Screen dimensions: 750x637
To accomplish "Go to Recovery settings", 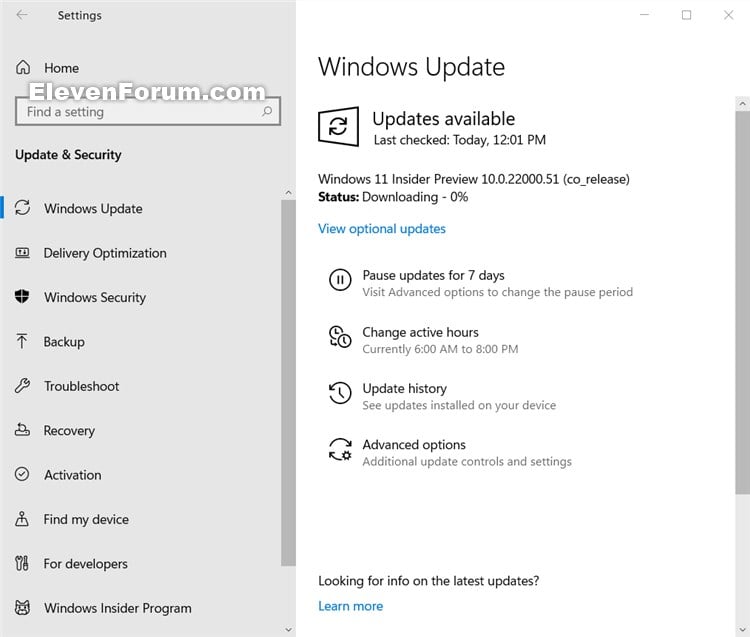I will click(69, 430).
